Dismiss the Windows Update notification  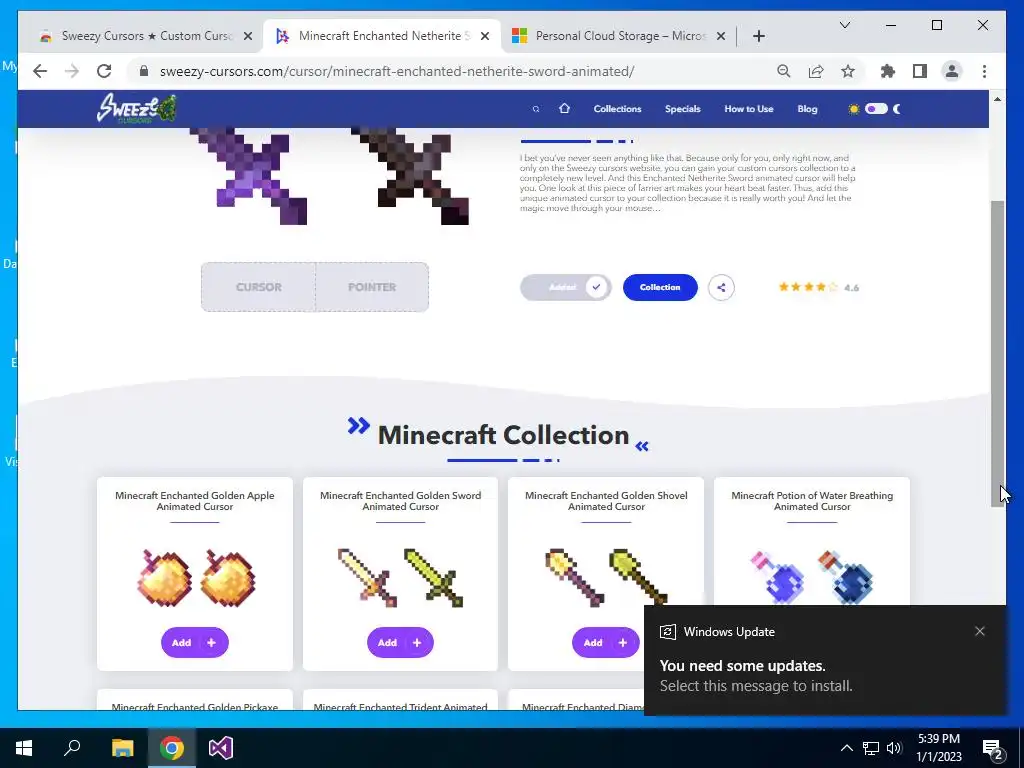pyautogui.click(x=980, y=631)
